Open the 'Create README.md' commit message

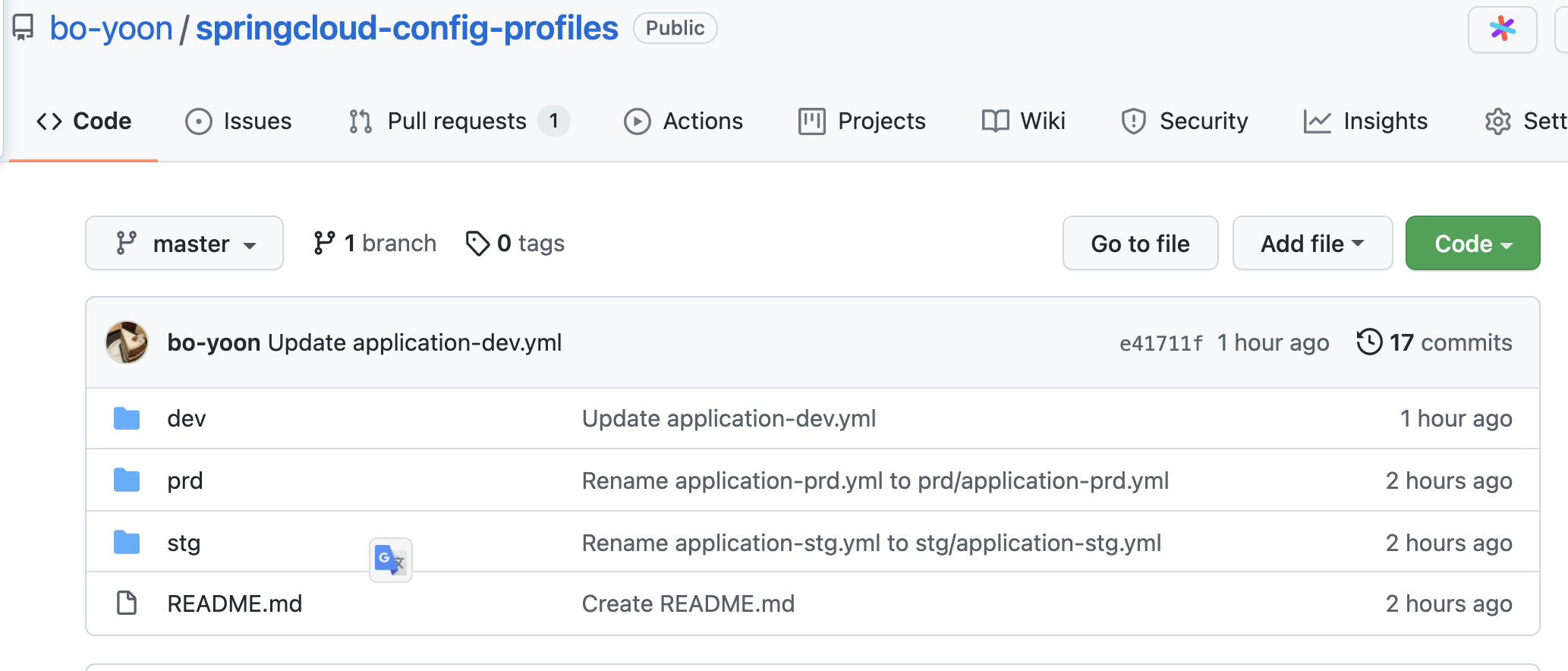coord(688,603)
